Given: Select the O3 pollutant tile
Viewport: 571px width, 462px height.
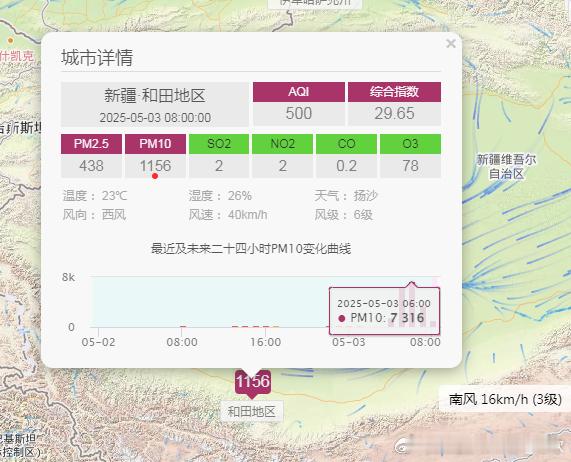Looking at the screenshot, I should tap(410, 144).
